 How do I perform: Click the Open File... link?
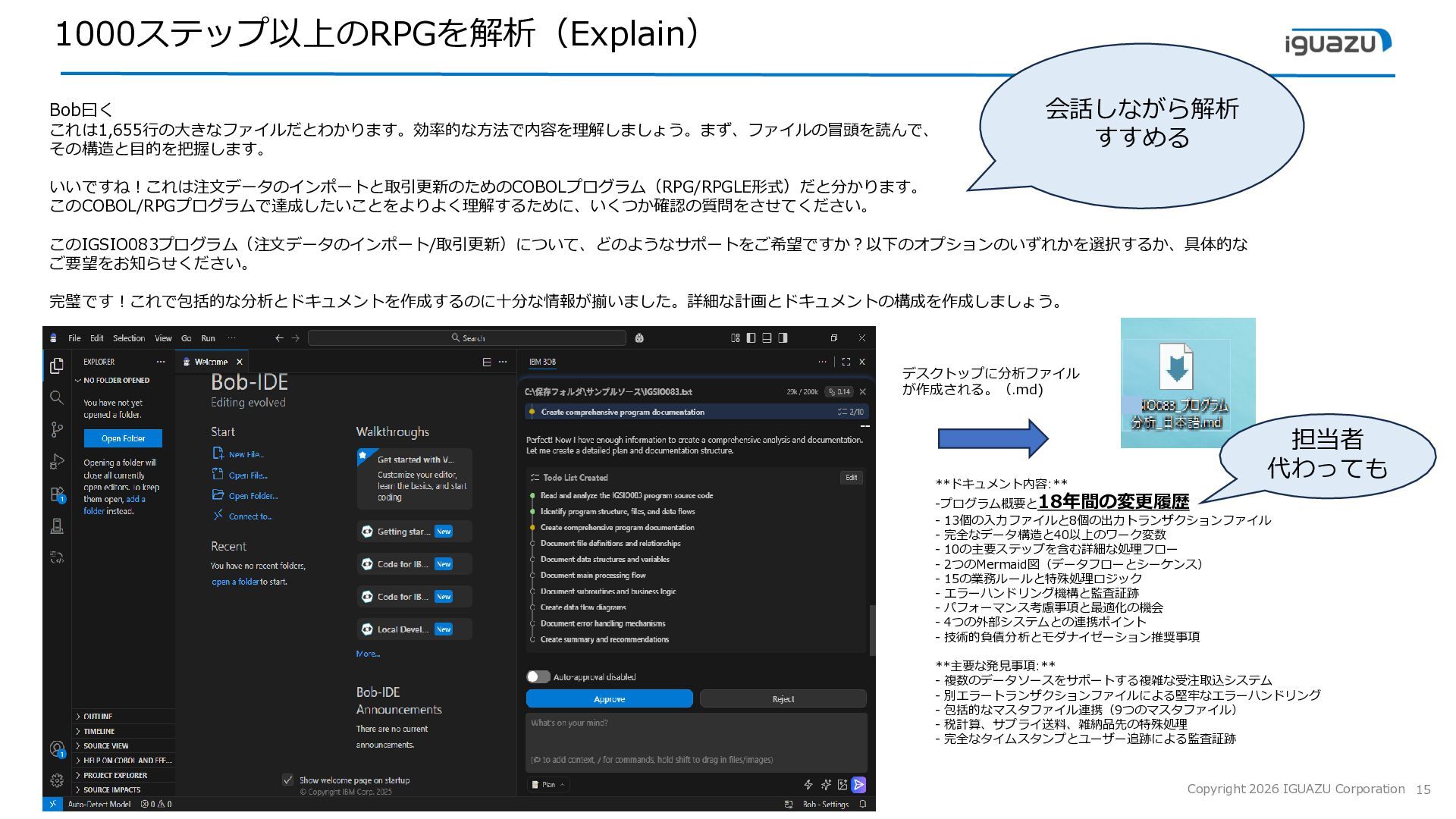[240, 475]
